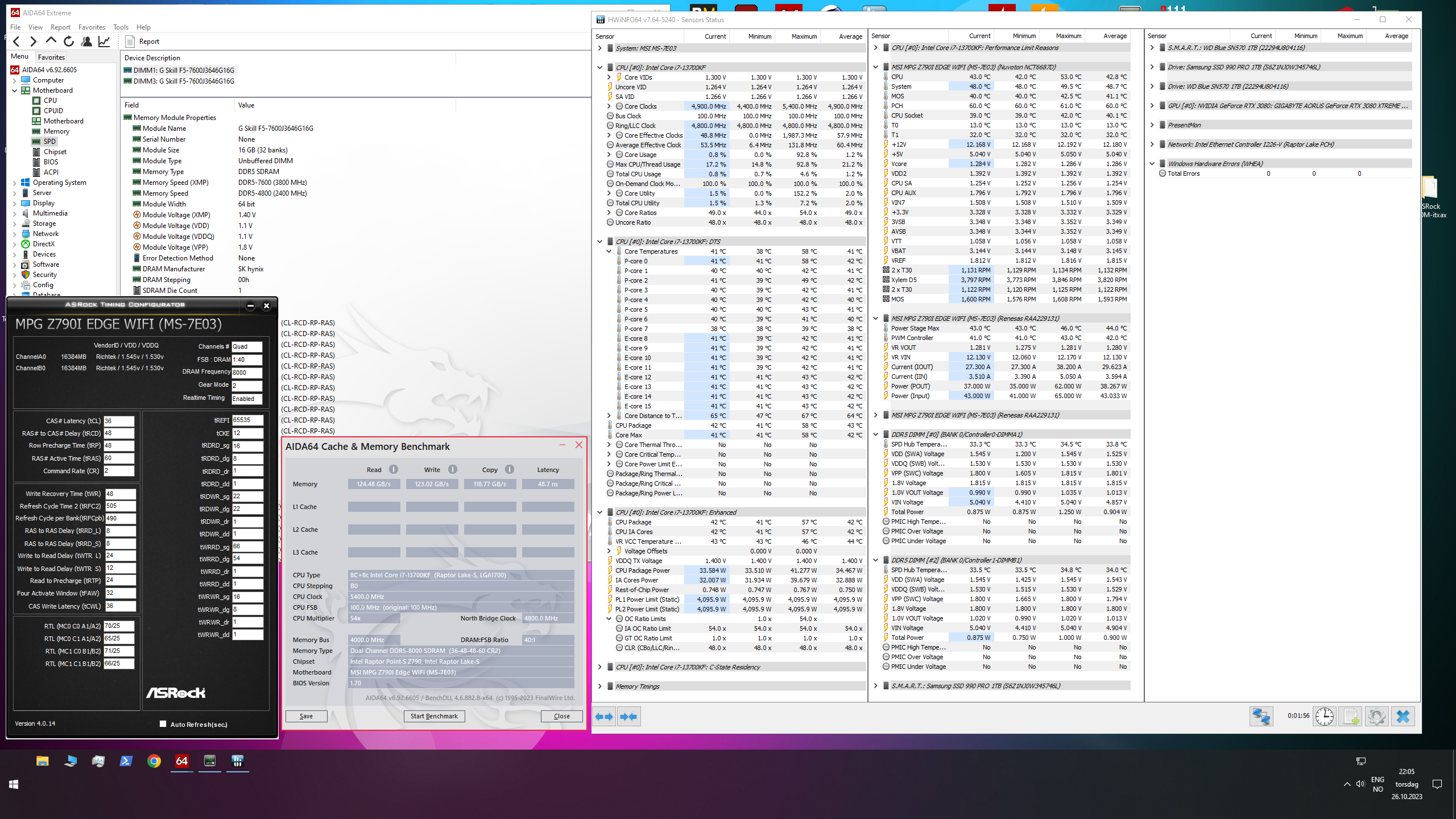Screen dimensions: 1456x819
Task: Collapse DDR5 DIMM [#0] sensor section
Action: point(876,435)
